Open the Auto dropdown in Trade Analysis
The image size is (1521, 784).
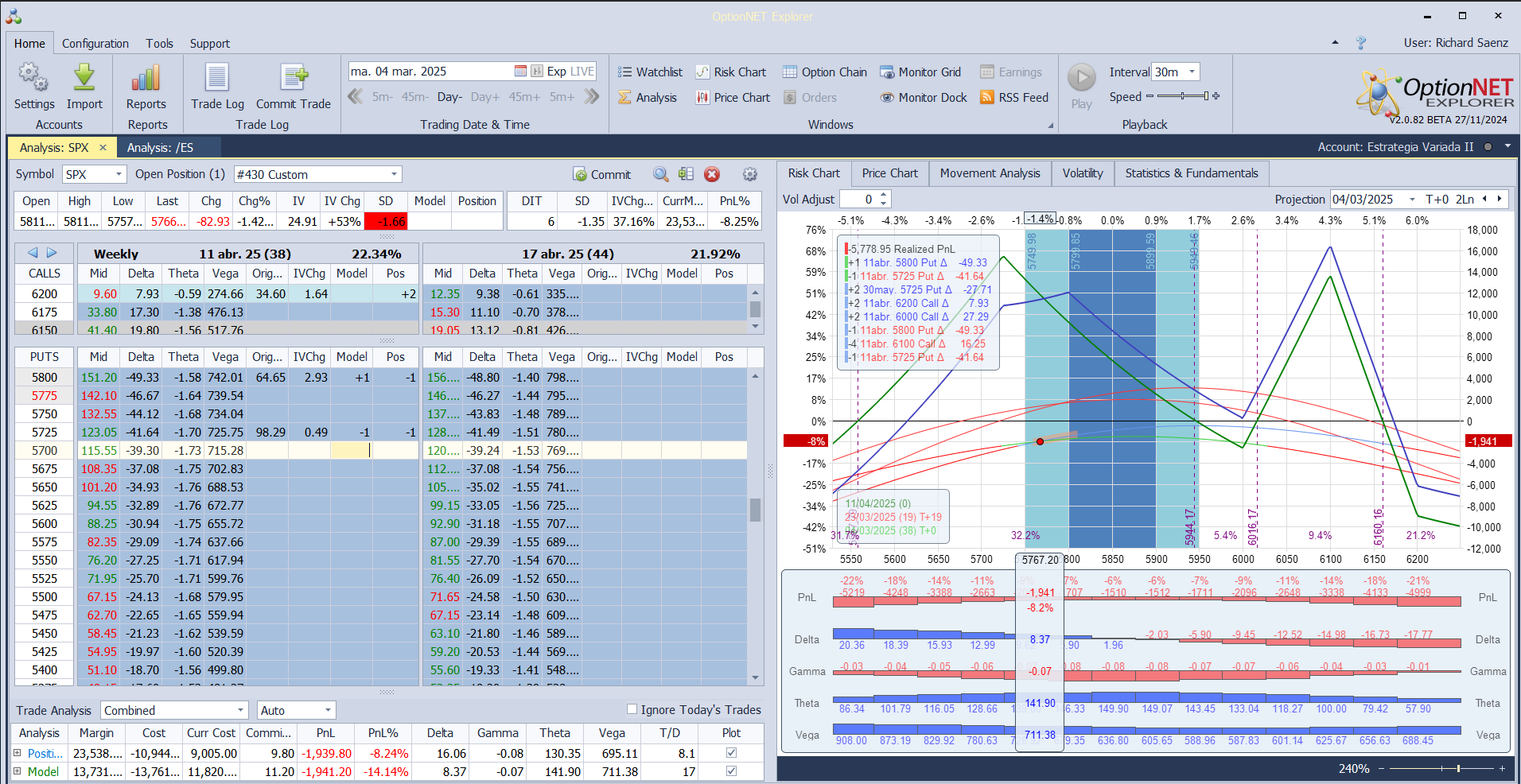point(328,710)
